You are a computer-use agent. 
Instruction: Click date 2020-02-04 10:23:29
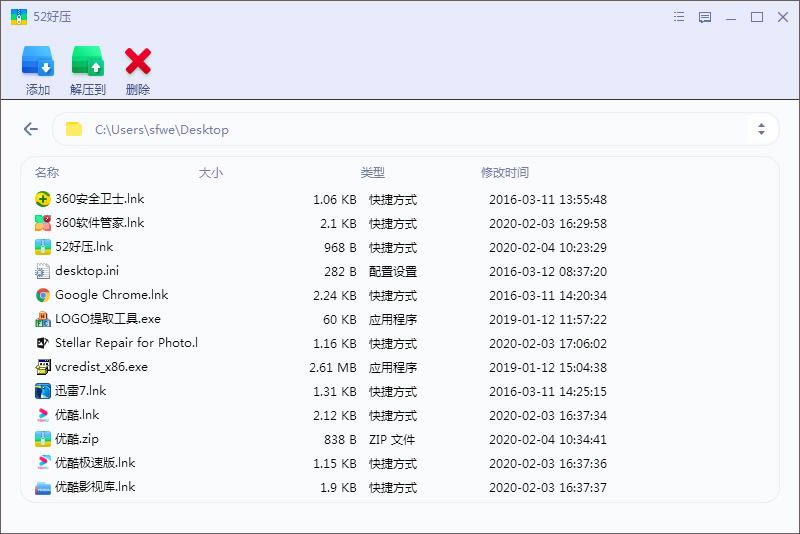coord(548,247)
